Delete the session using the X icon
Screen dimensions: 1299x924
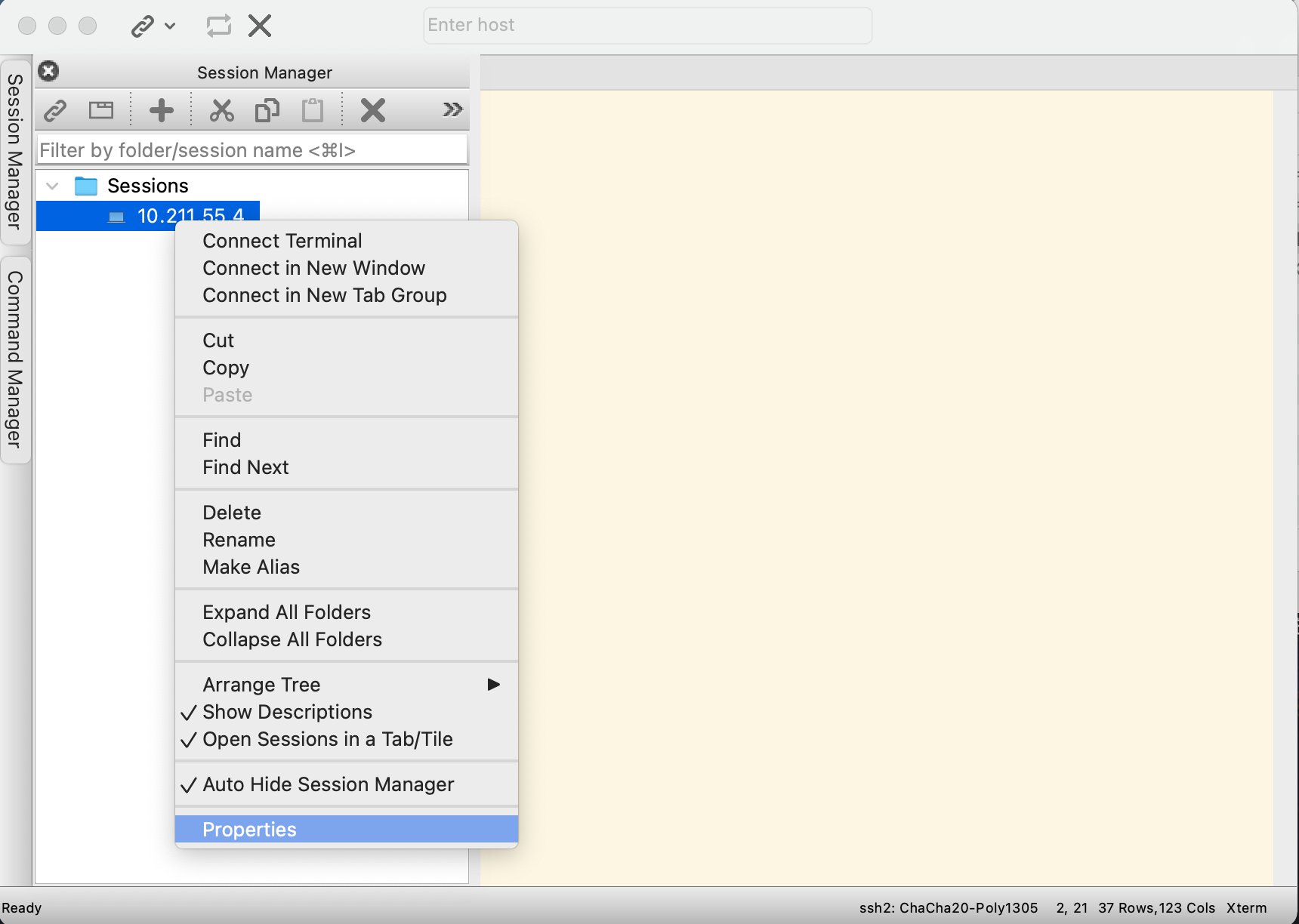tap(372, 110)
